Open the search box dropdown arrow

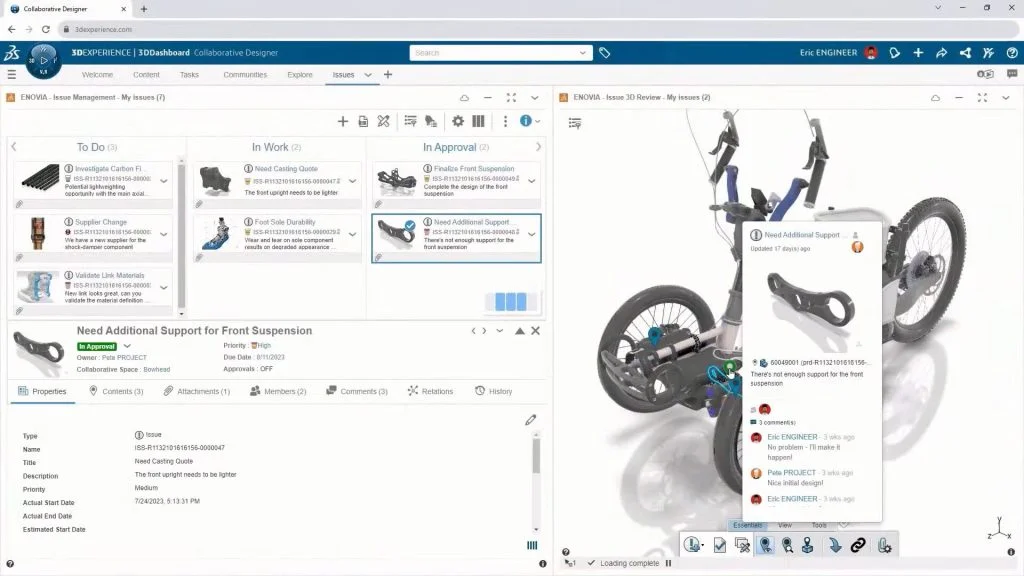click(x=583, y=53)
